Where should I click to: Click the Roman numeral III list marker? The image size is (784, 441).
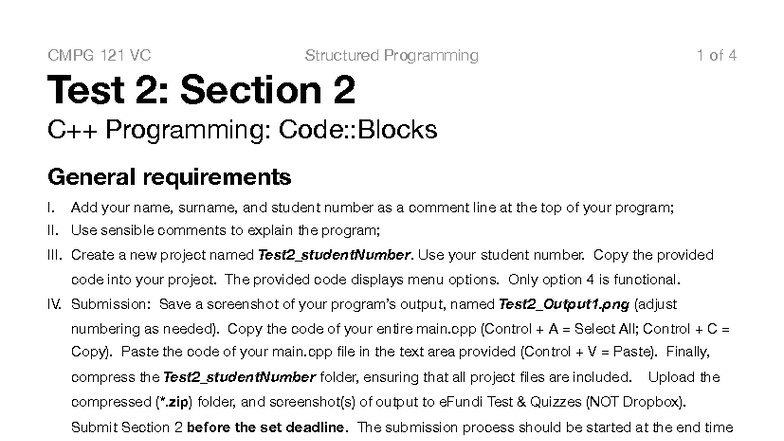(54, 255)
